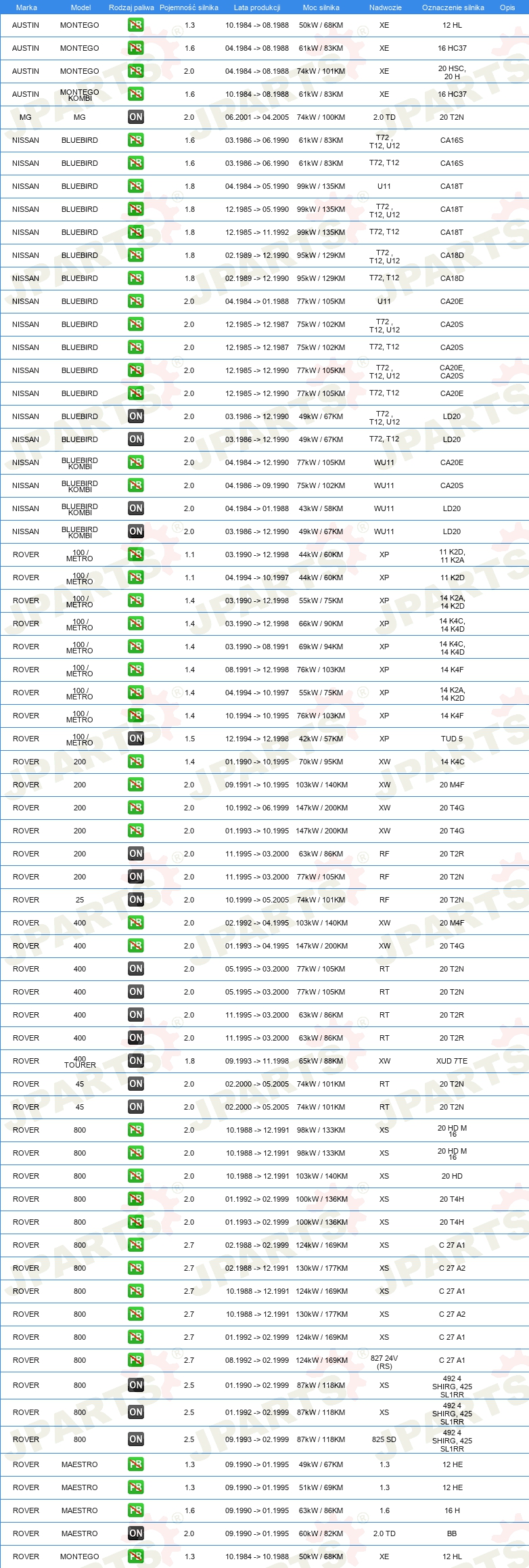This screenshot has width=529, height=1568.
Task: Click the Oznaczenie silnika column header
Action: tap(453, 7)
